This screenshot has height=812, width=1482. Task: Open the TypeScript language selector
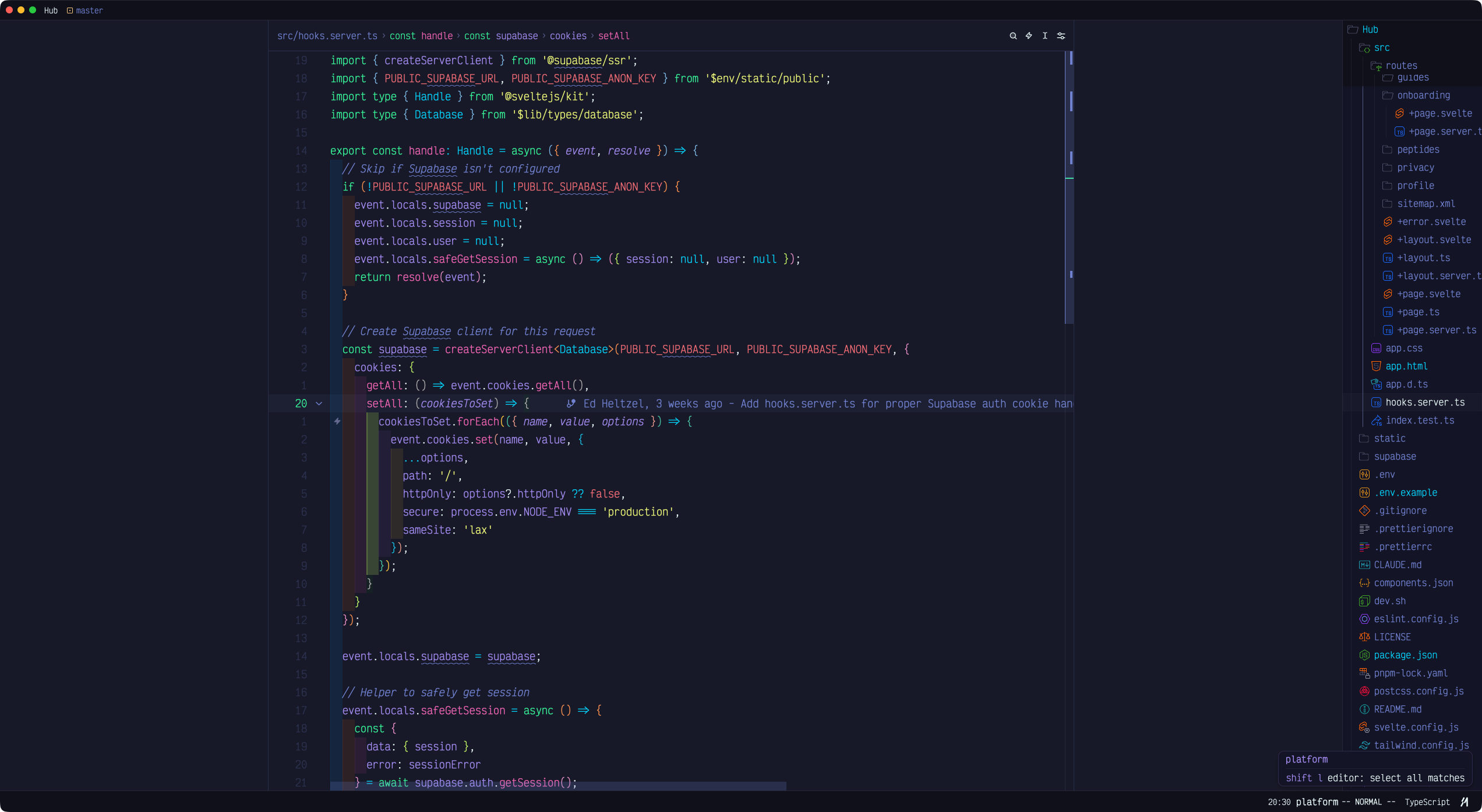click(x=1427, y=802)
